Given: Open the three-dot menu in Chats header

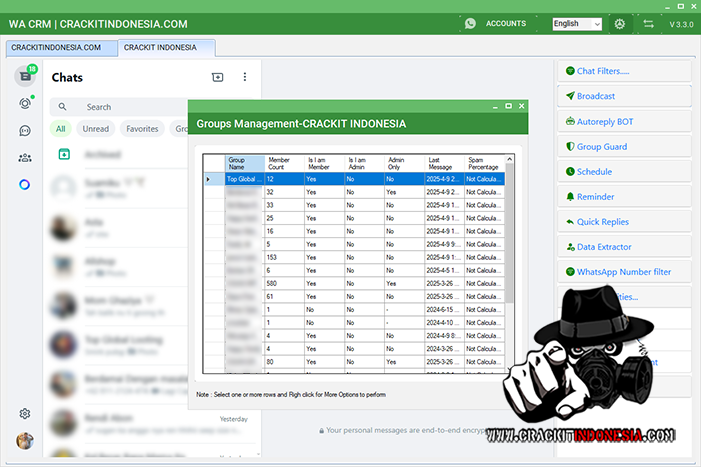Looking at the screenshot, I should [245, 77].
